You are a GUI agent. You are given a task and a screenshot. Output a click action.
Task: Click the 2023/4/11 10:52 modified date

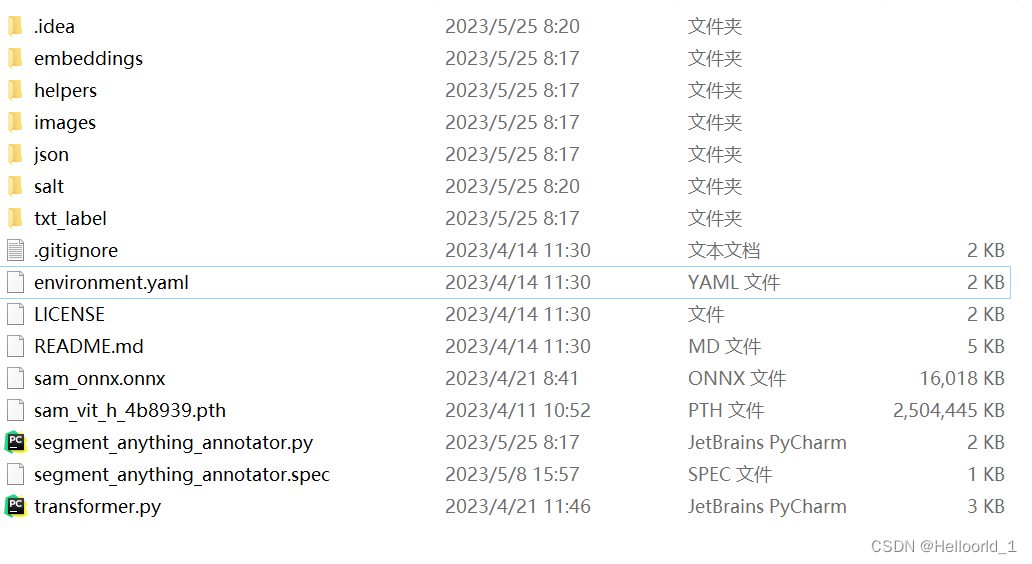tap(517, 411)
